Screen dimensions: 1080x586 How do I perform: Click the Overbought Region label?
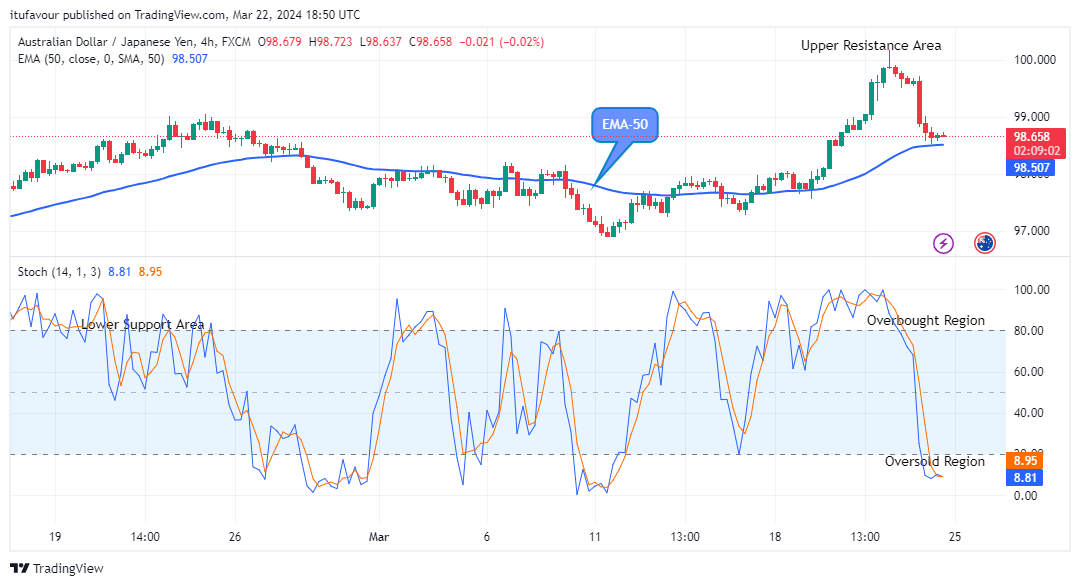926,320
